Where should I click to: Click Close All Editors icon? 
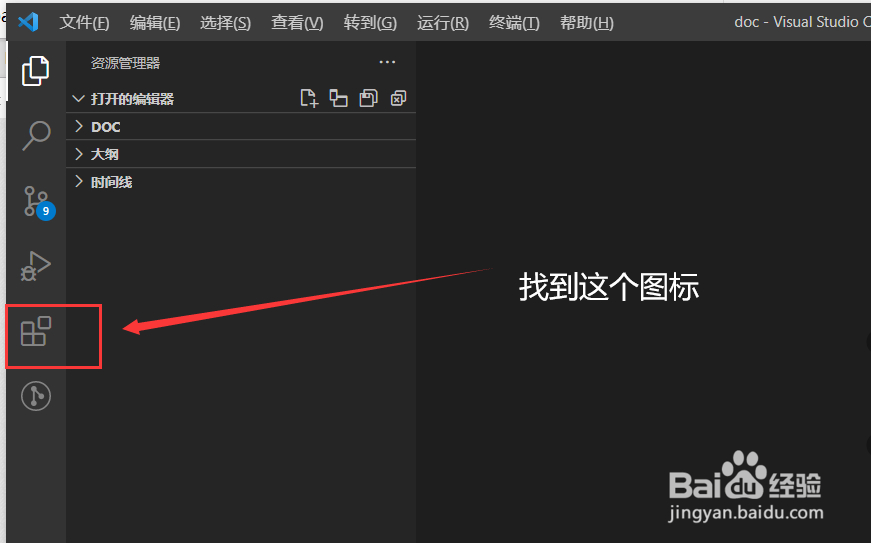coord(398,98)
